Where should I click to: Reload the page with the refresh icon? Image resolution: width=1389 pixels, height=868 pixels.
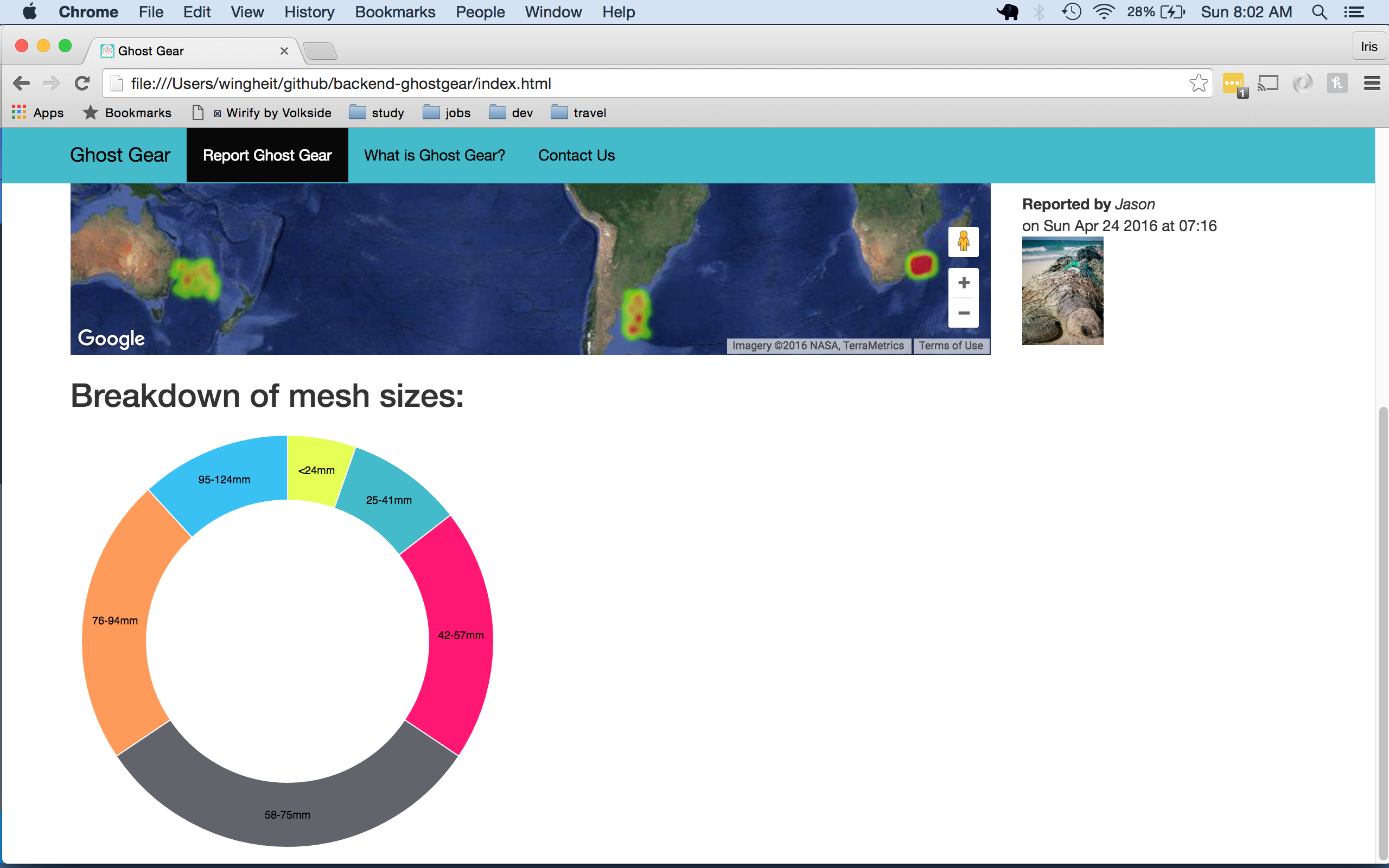(82, 84)
